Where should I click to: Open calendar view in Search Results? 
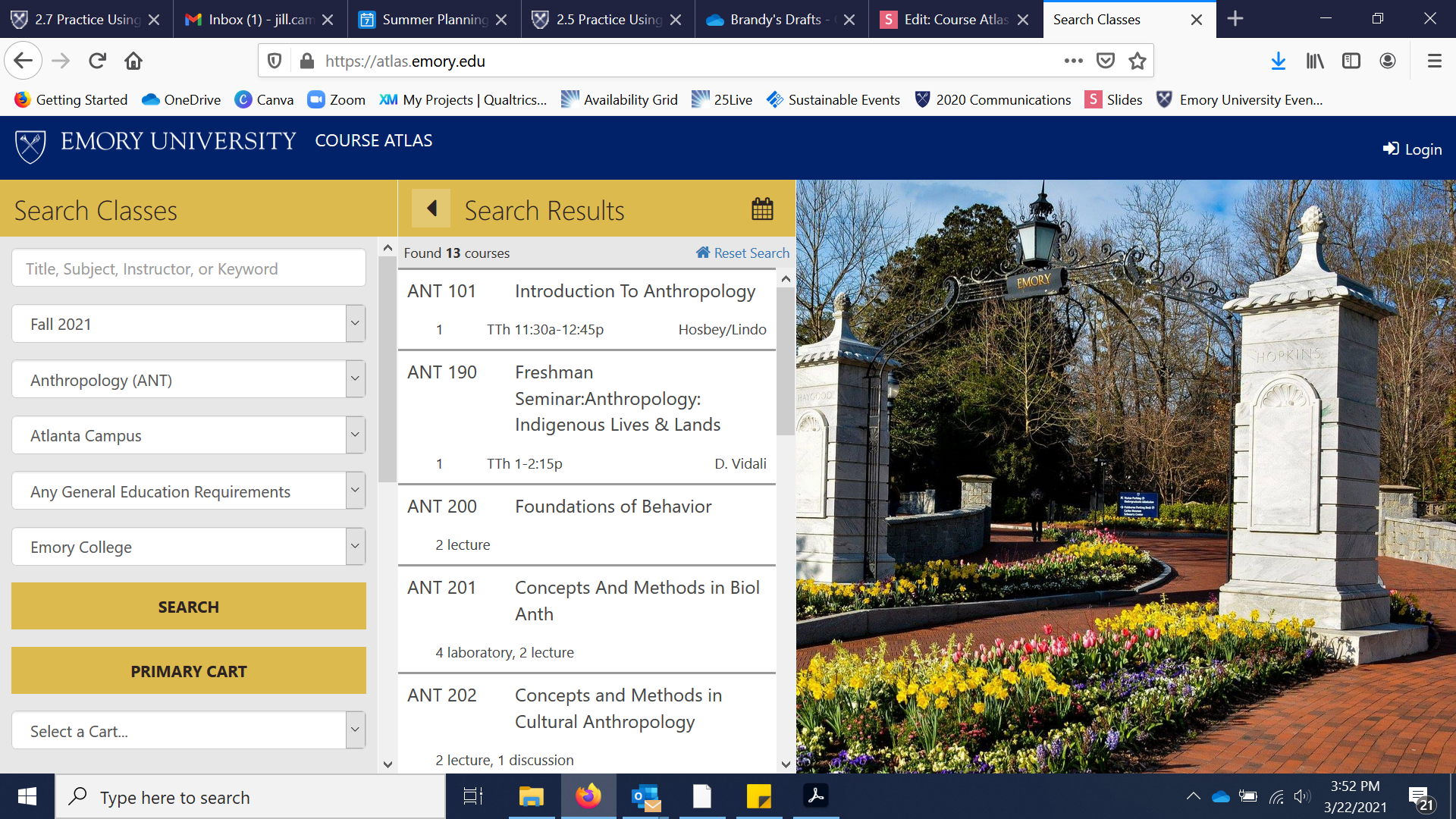point(762,209)
